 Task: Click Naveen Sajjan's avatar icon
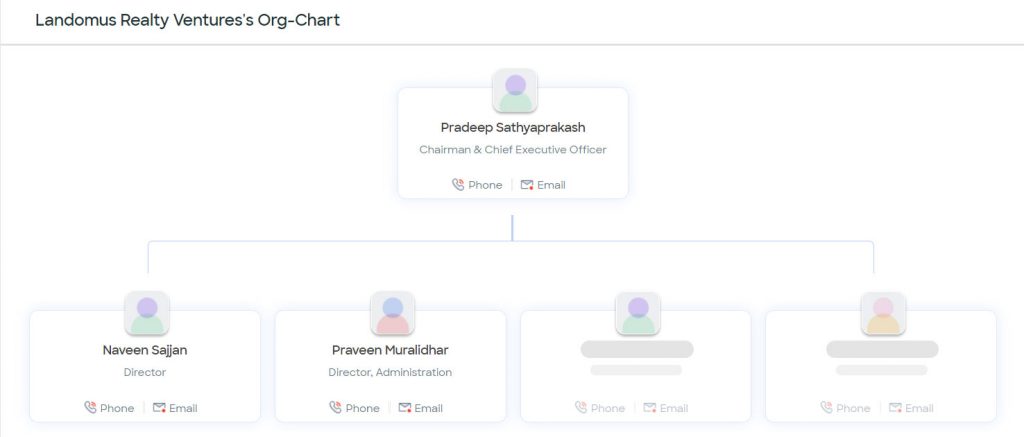pos(147,314)
